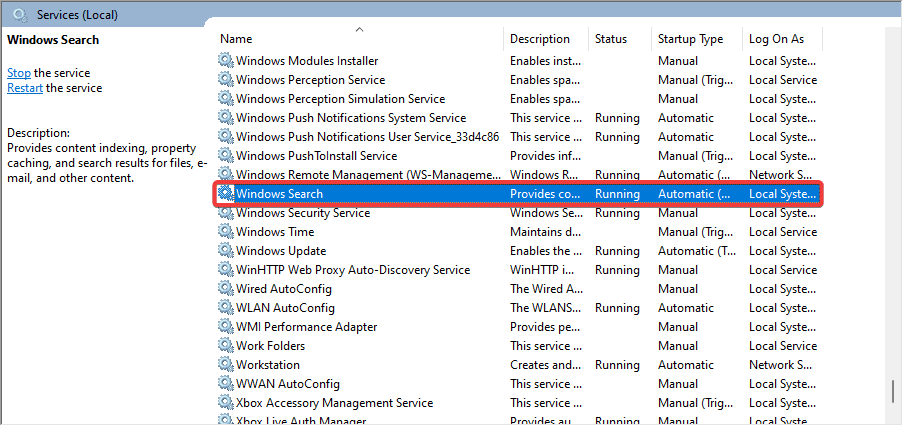Select the WLAN AutoConfig service name
Screen dimensions: 903x426
285,307
